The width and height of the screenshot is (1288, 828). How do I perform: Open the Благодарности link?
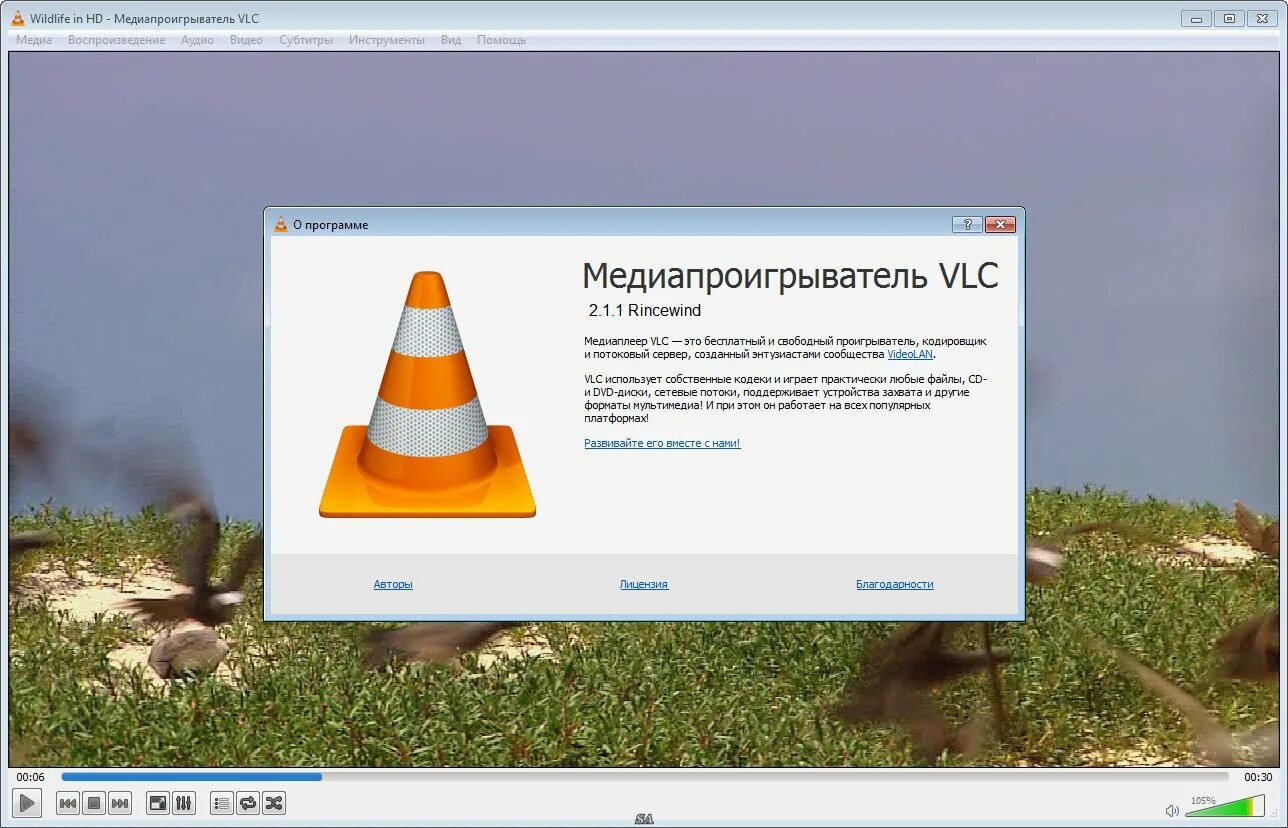pos(895,584)
